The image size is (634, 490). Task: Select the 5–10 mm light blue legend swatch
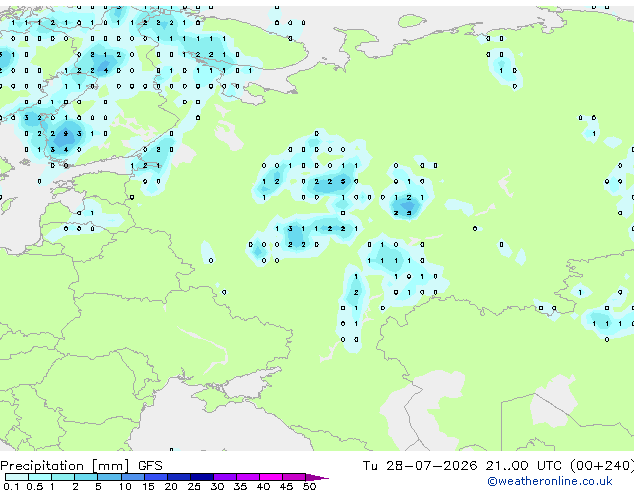pos(109,477)
